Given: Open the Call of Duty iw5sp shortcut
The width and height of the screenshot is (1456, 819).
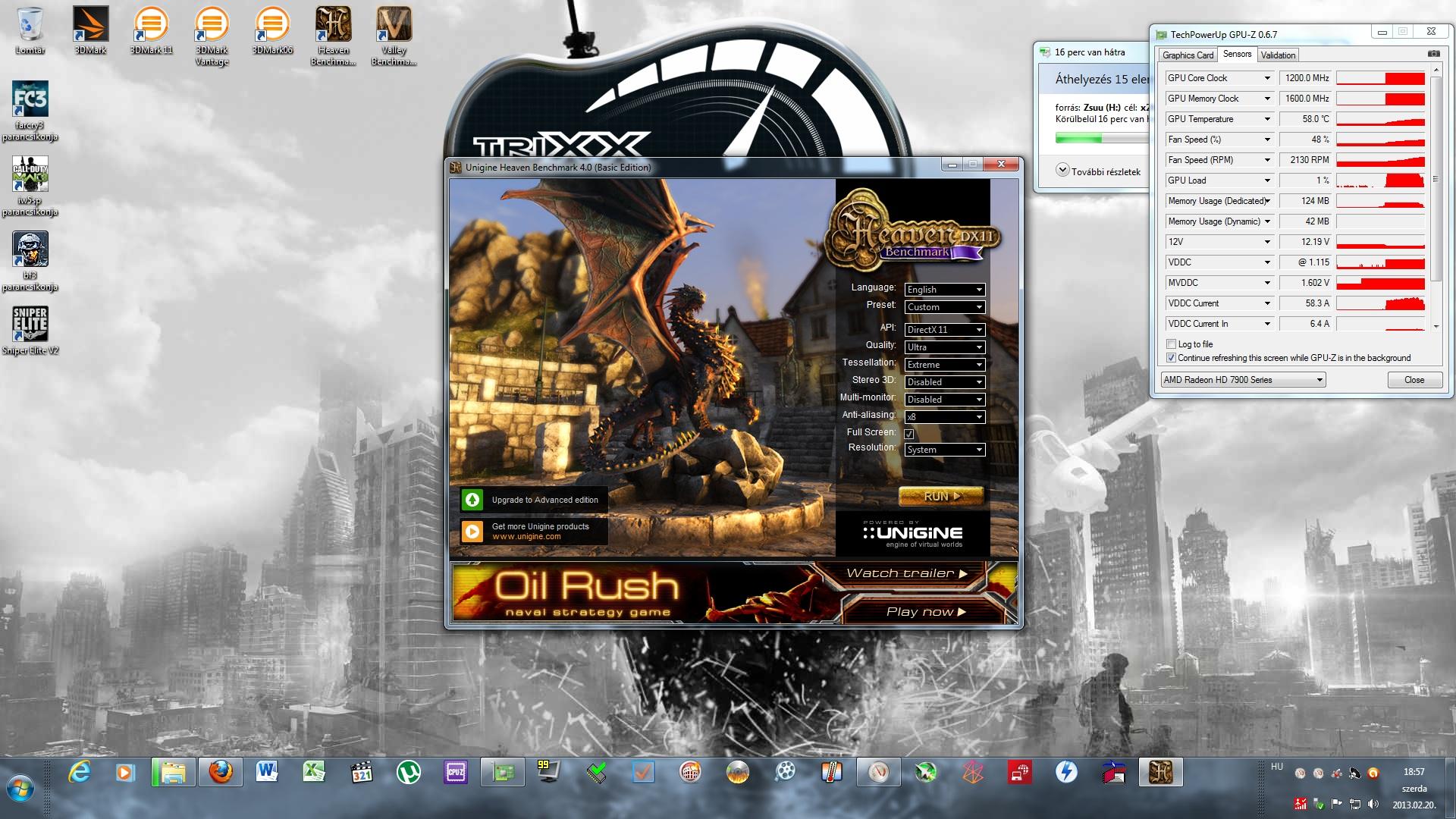Looking at the screenshot, I should (x=30, y=186).
